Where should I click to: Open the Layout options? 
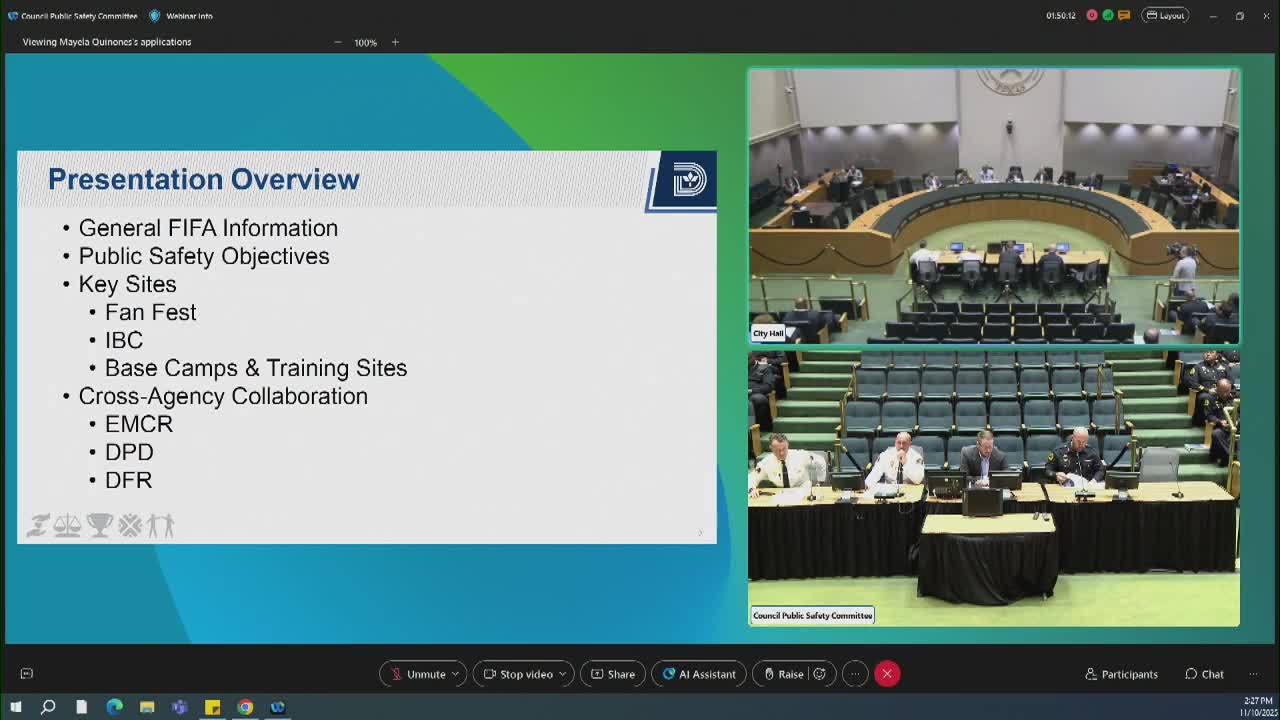(x=1165, y=16)
